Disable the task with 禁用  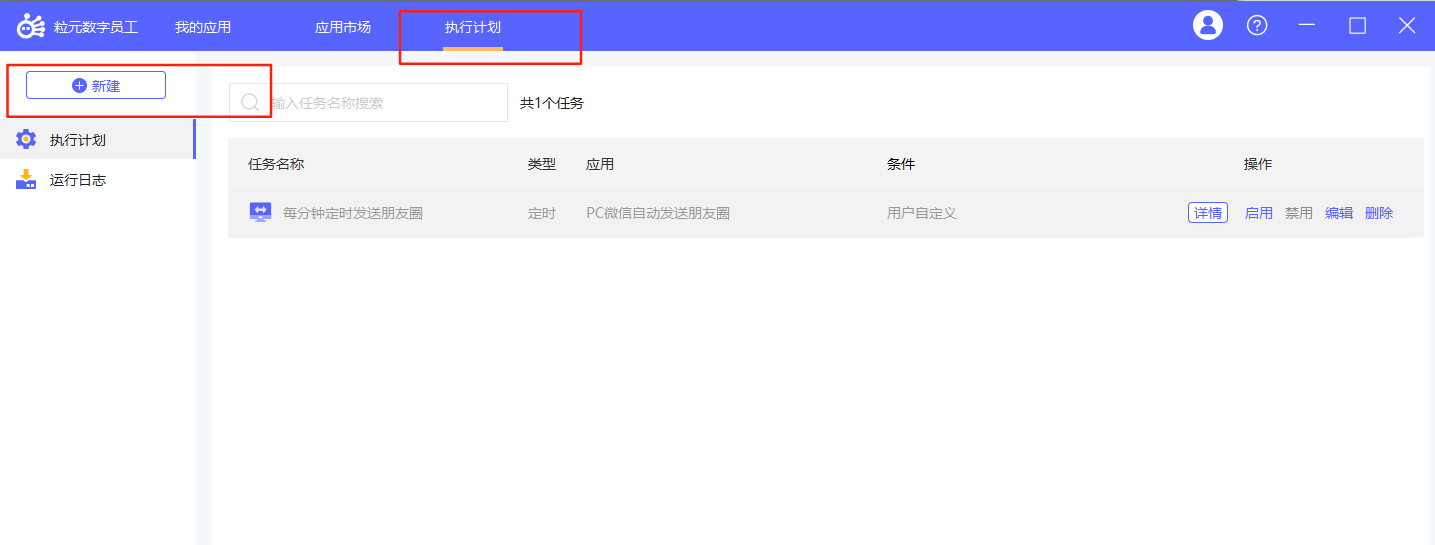(x=1298, y=213)
